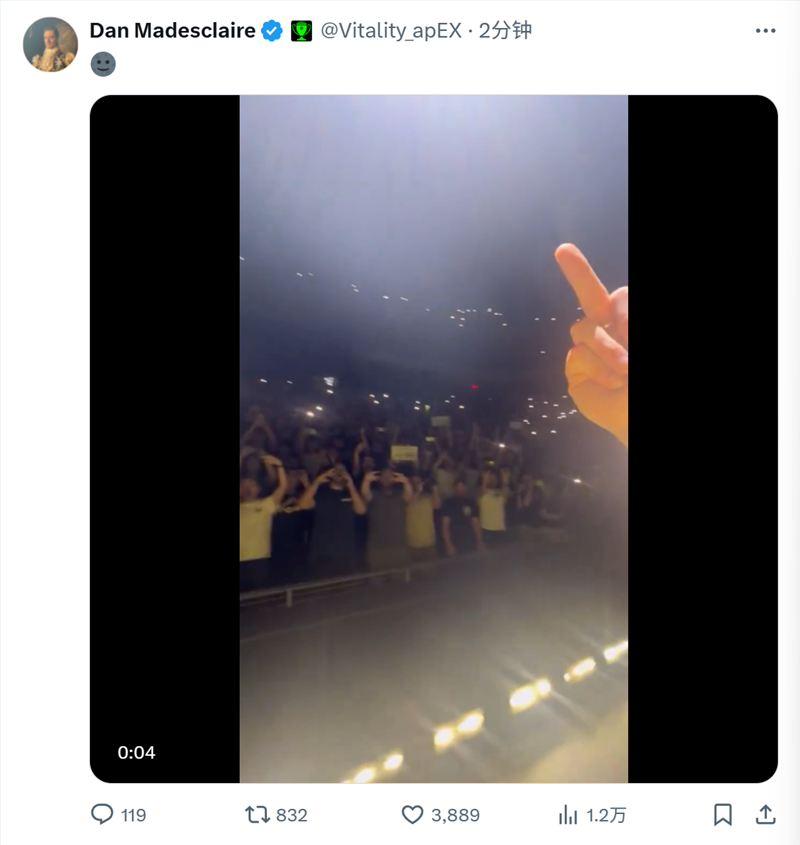Screen dimensions: 800x845
Task: Click the reply speech bubble icon
Action: click(x=102, y=814)
